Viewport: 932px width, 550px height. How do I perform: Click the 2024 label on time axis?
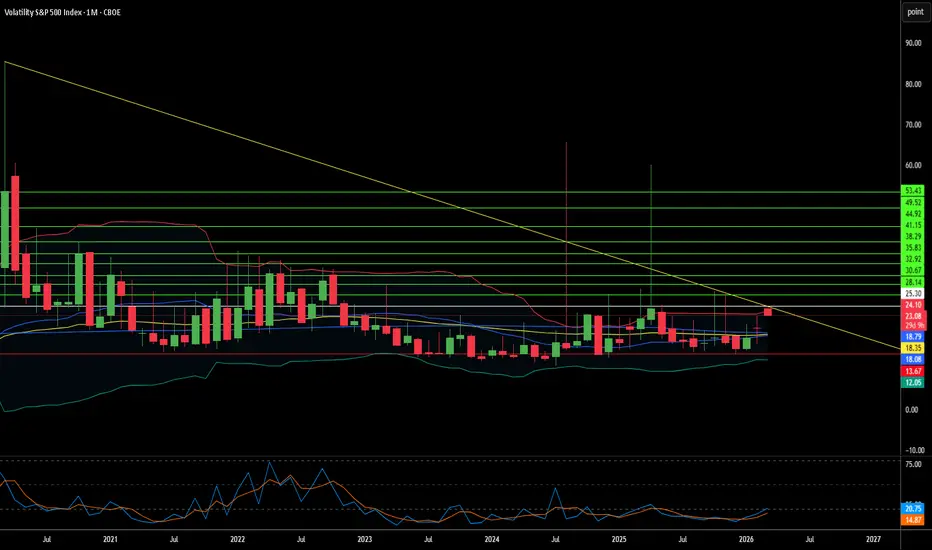click(492, 539)
